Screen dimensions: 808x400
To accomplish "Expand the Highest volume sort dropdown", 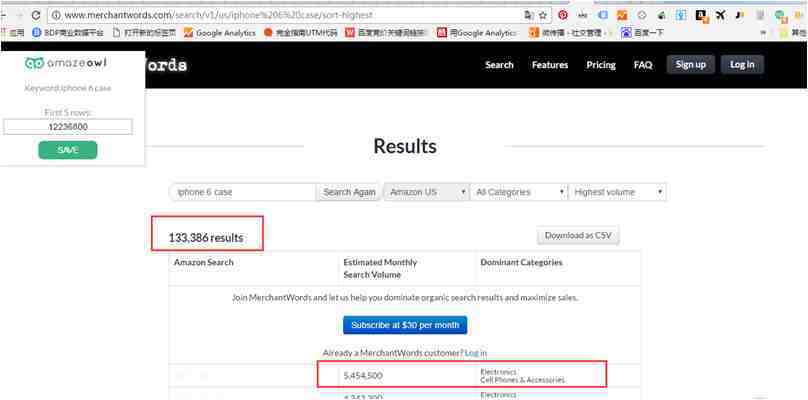I will click(x=617, y=192).
